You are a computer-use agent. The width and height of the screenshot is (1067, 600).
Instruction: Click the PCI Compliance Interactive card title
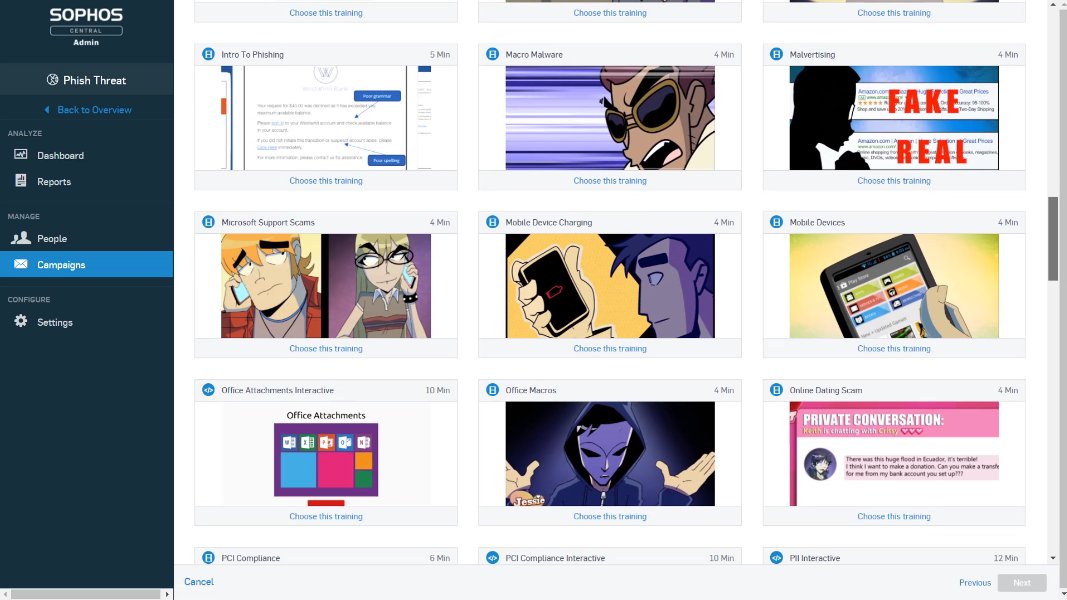click(x=555, y=558)
